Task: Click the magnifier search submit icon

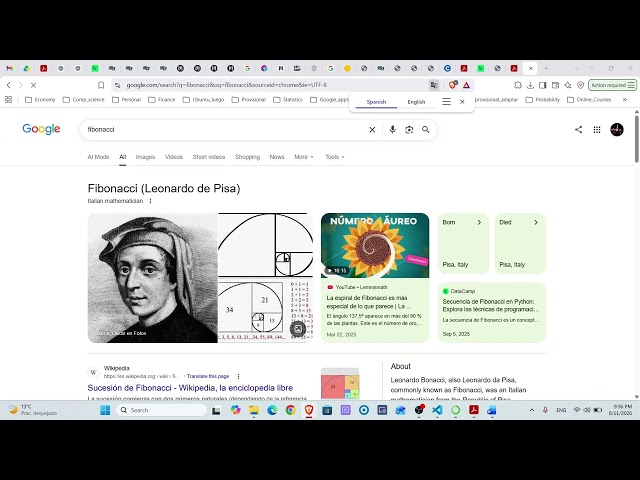Action: tap(426, 129)
